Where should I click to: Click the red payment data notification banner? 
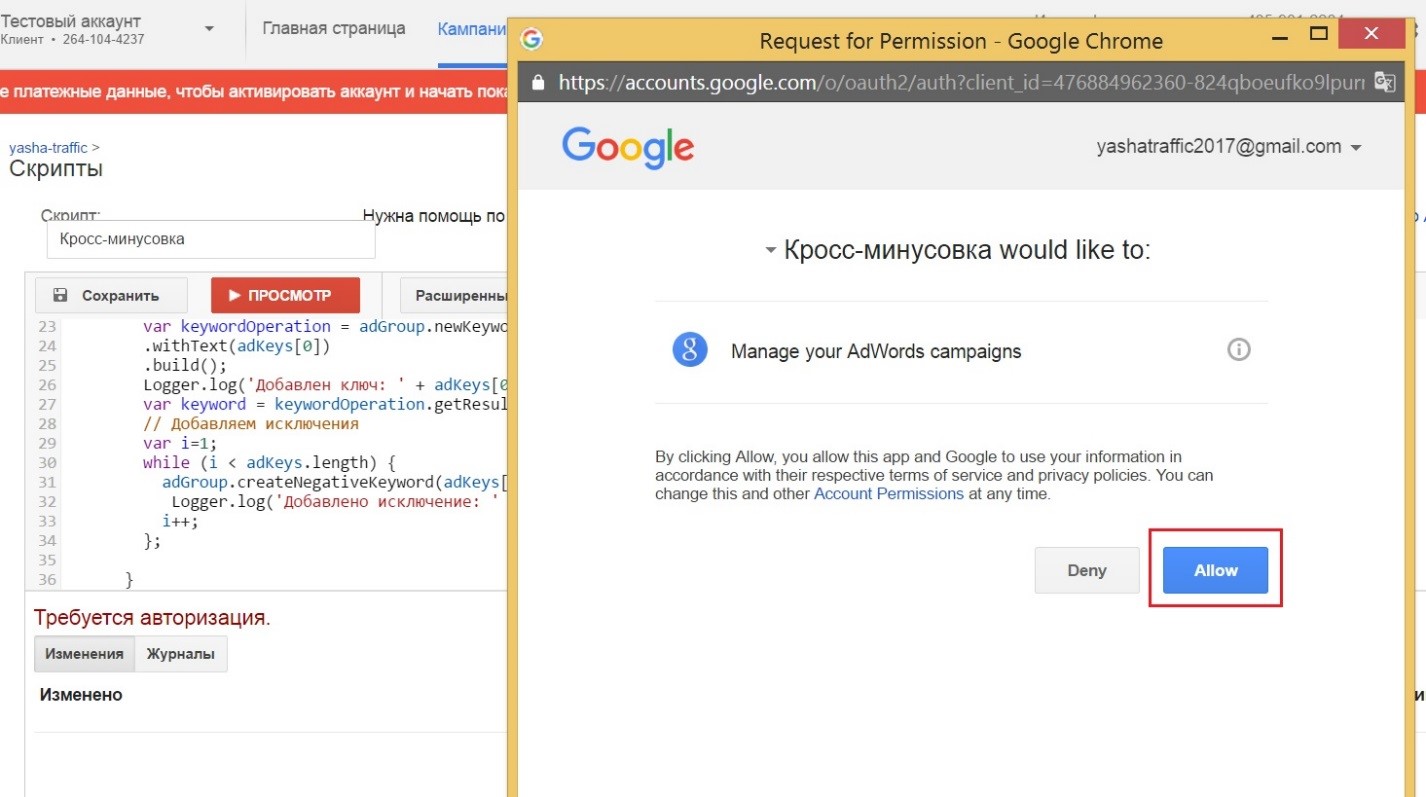tap(254, 92)
